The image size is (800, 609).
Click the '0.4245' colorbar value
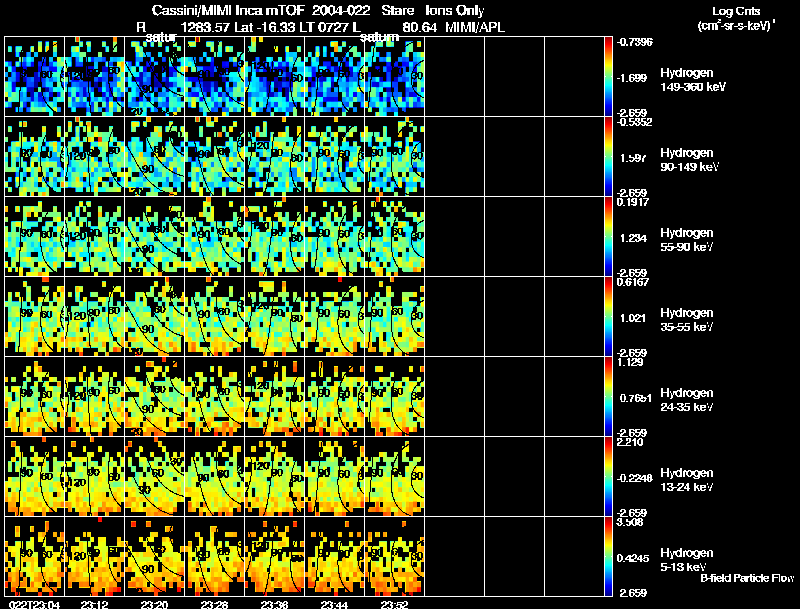[633, 558]
